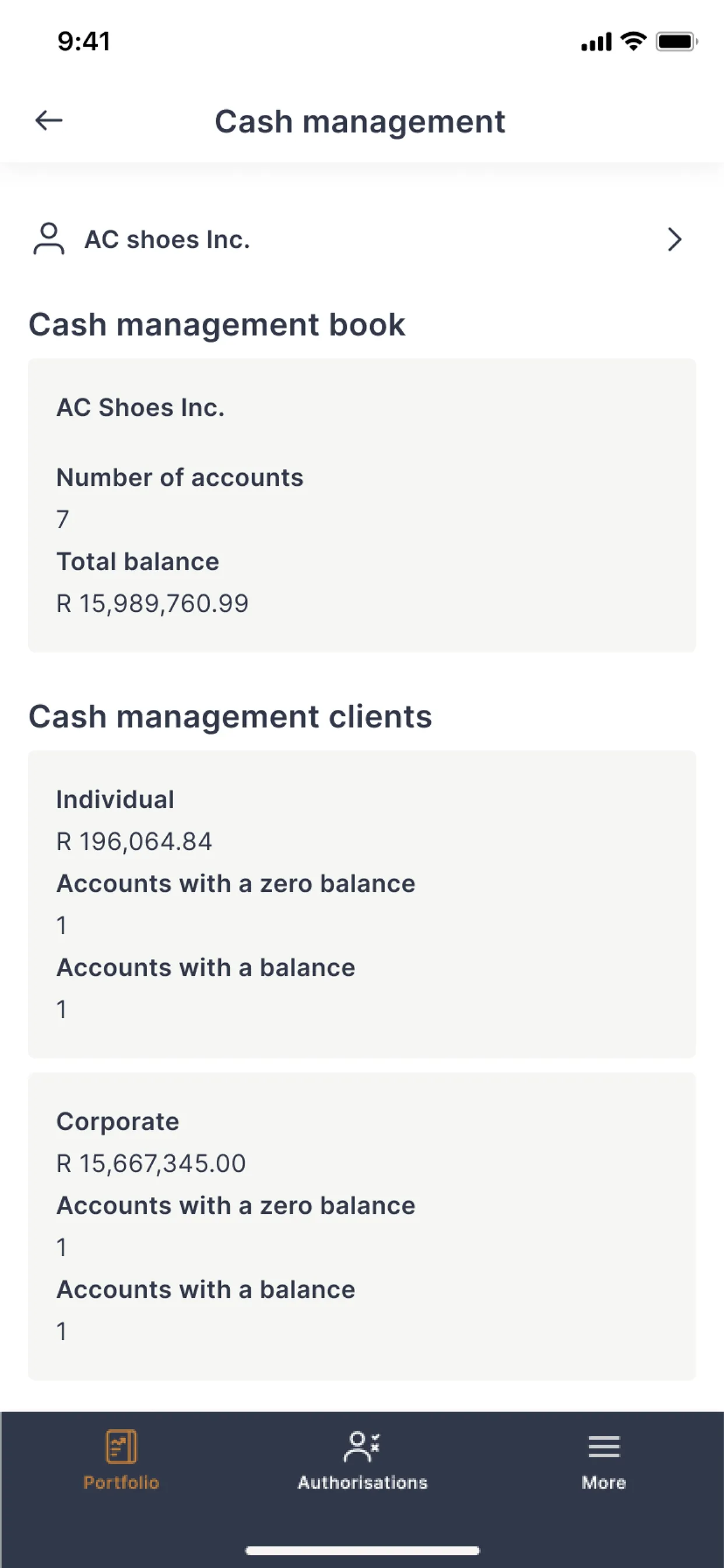Expand the AC shoes Inc. chevron
The height and width of the screenshot is (1568, 724).
674,239
